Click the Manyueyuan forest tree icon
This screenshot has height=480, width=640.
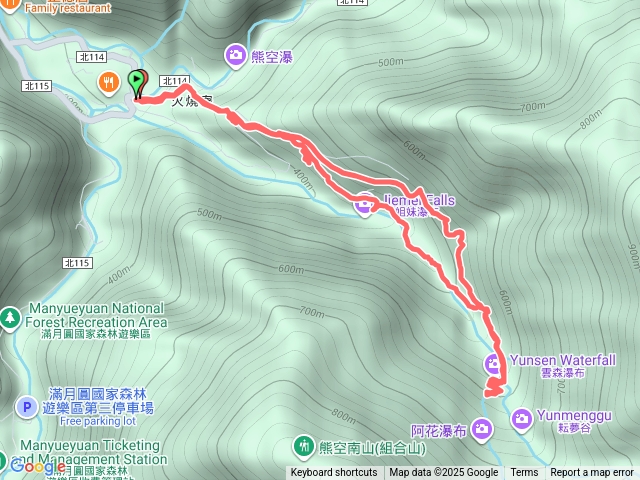10,318
